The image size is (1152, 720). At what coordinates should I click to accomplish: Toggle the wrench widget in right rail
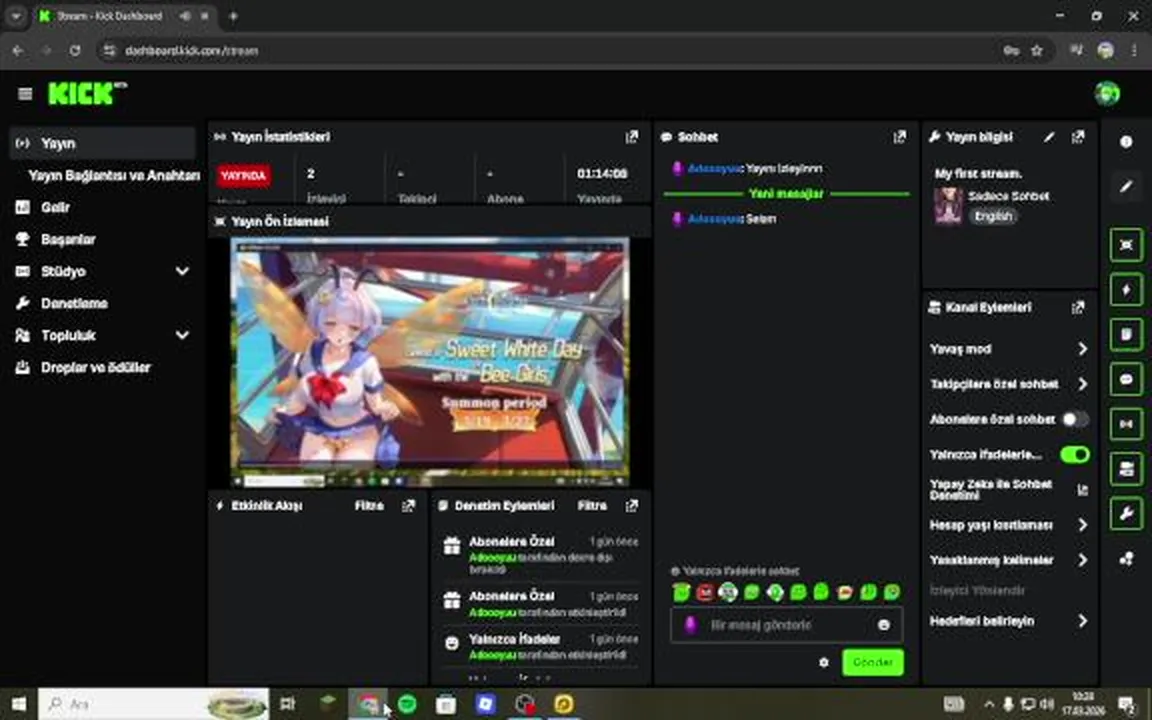(1126, 514)
